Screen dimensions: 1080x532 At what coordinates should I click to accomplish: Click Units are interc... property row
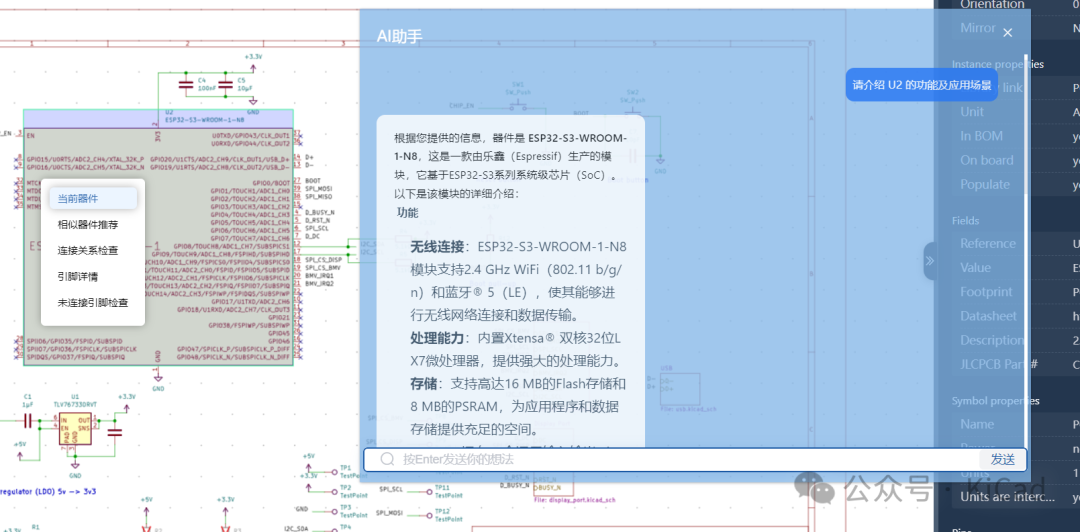coord(1016,497)
